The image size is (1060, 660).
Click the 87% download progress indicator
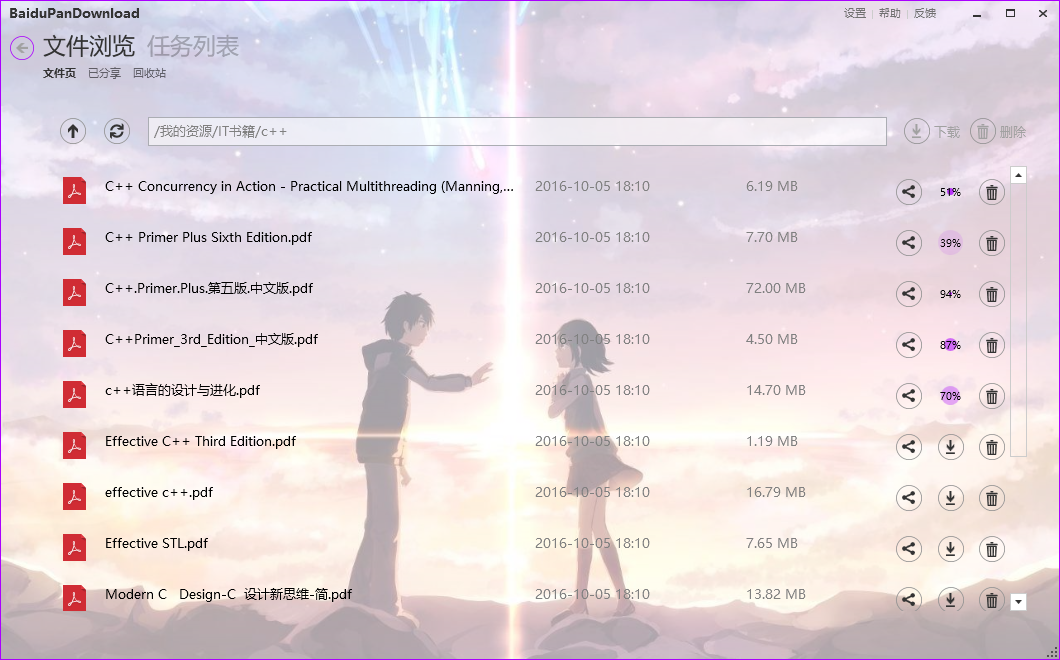pyautogui.click(x=950, y=345)
